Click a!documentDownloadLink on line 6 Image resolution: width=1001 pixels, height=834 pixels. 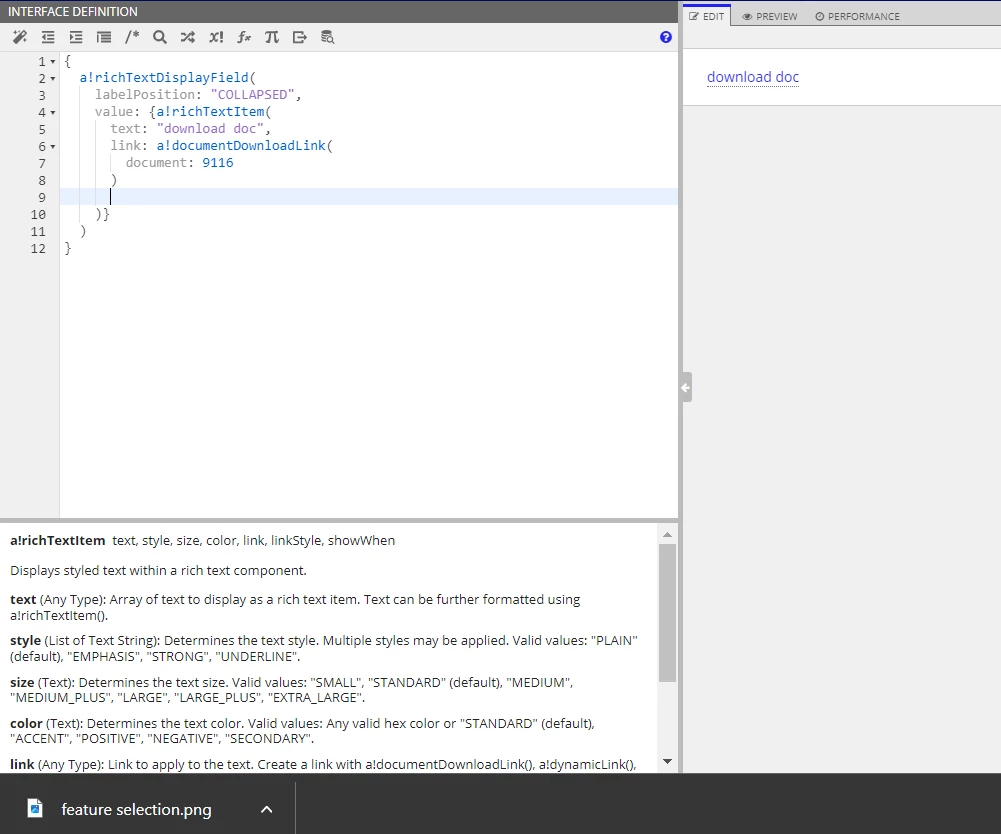(x=241, y=146)
